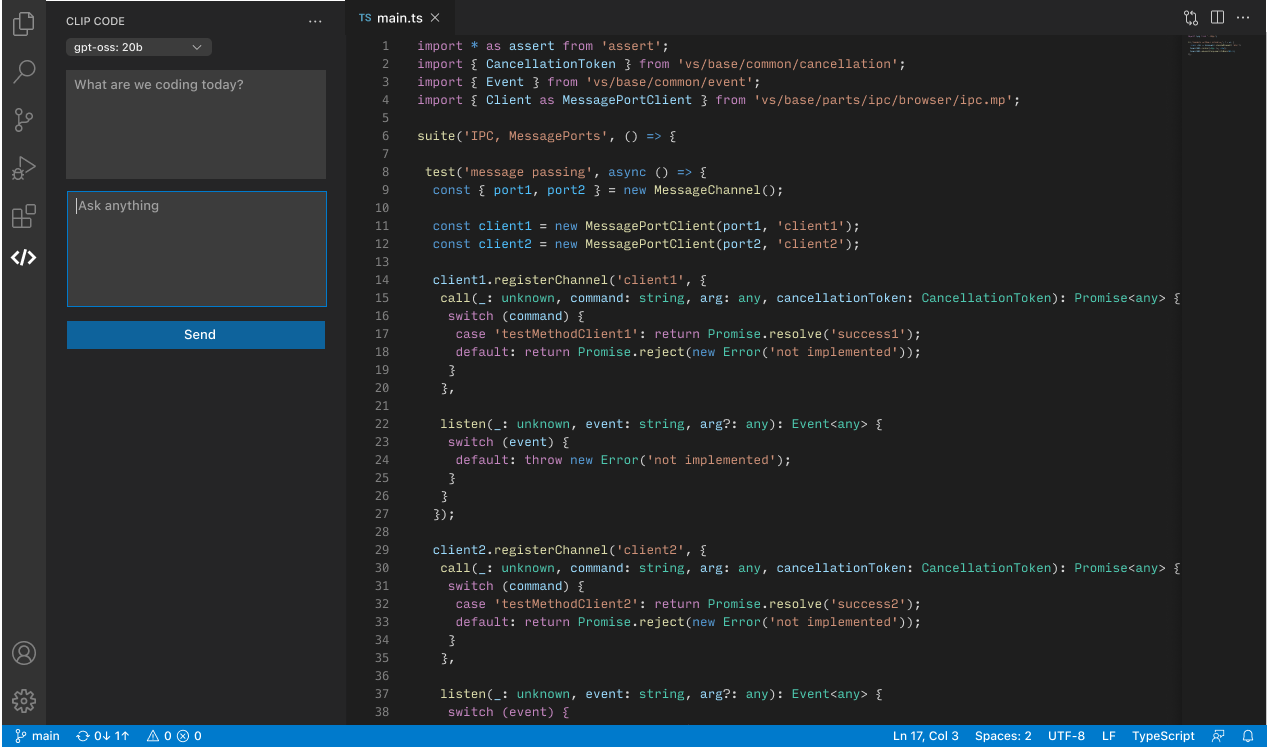
Task: Open the Search view icon
Action: click(x=24, y=71)
